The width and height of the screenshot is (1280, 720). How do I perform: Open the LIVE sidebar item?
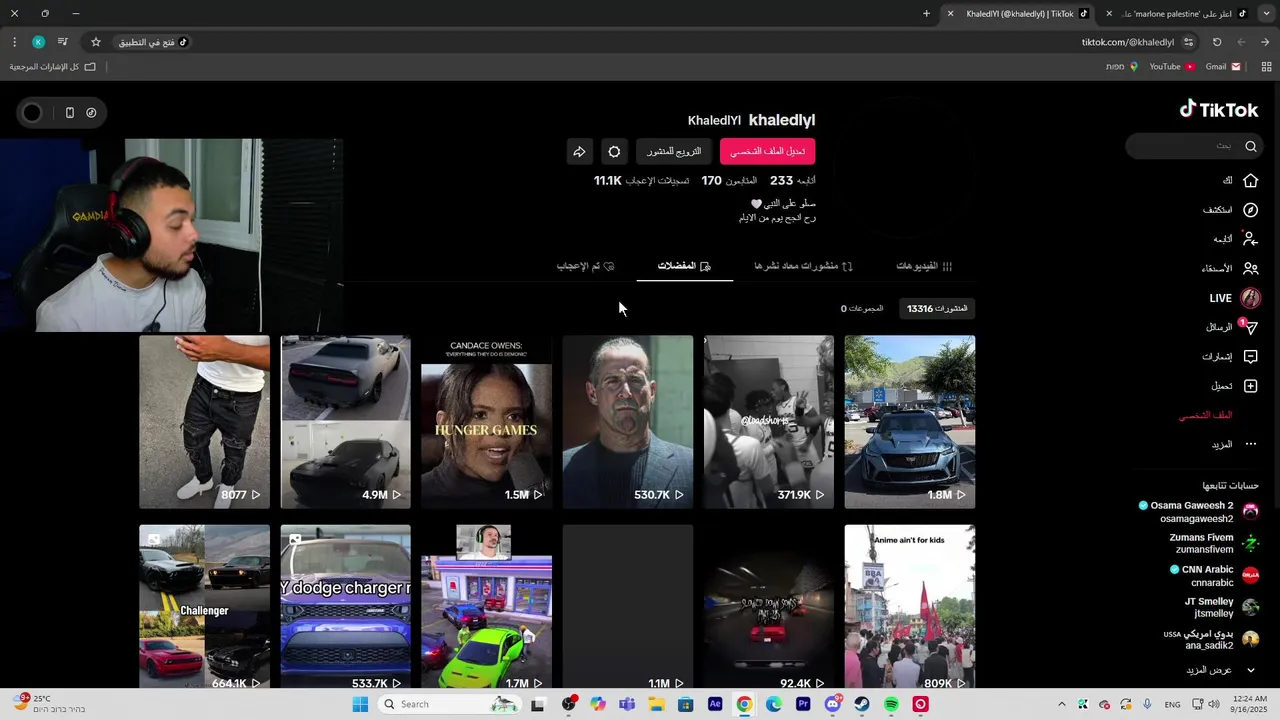click(x=1234, y=298)
